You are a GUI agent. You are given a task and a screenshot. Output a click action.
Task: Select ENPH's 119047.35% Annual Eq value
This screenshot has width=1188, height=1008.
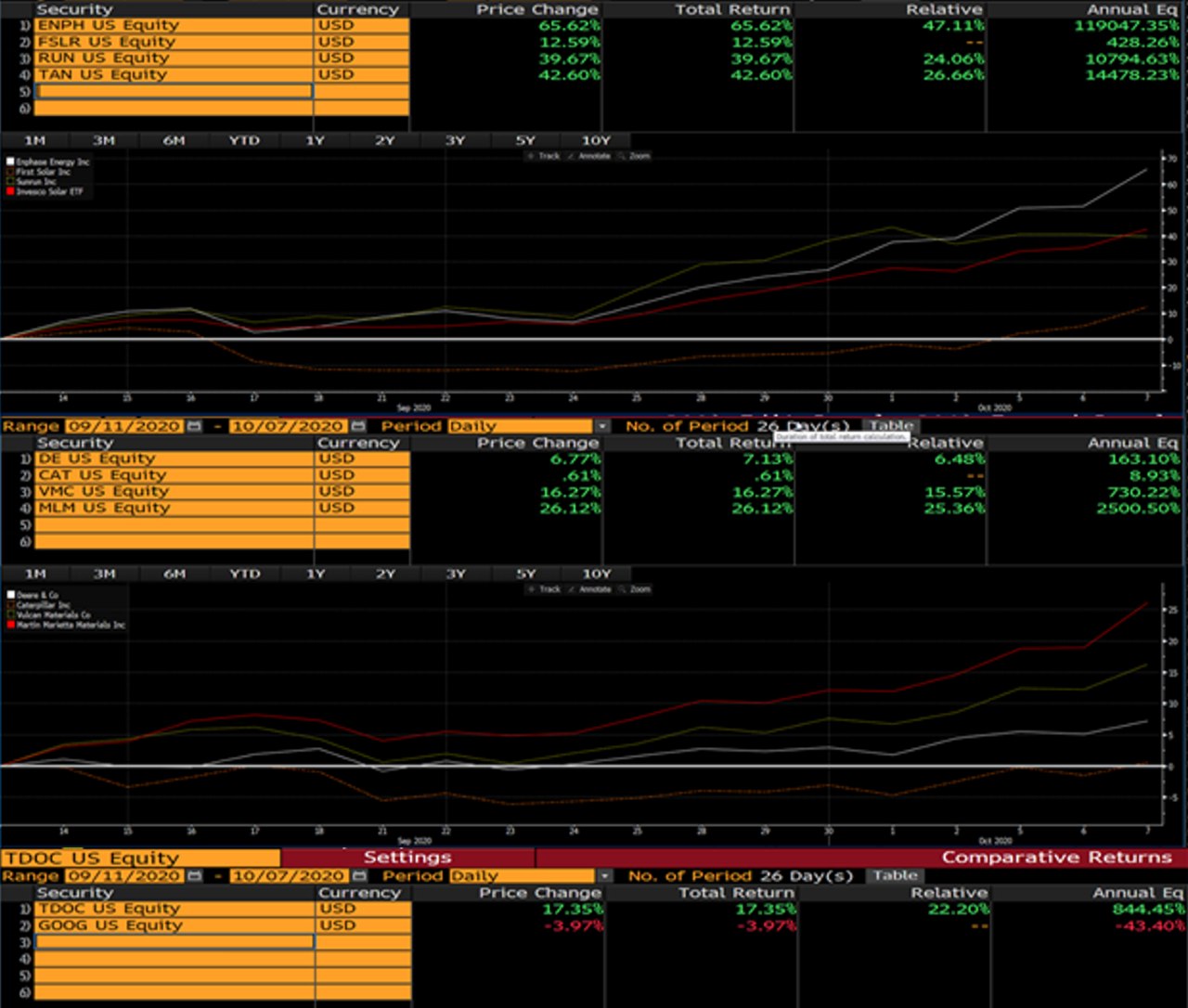[1126, 25]
